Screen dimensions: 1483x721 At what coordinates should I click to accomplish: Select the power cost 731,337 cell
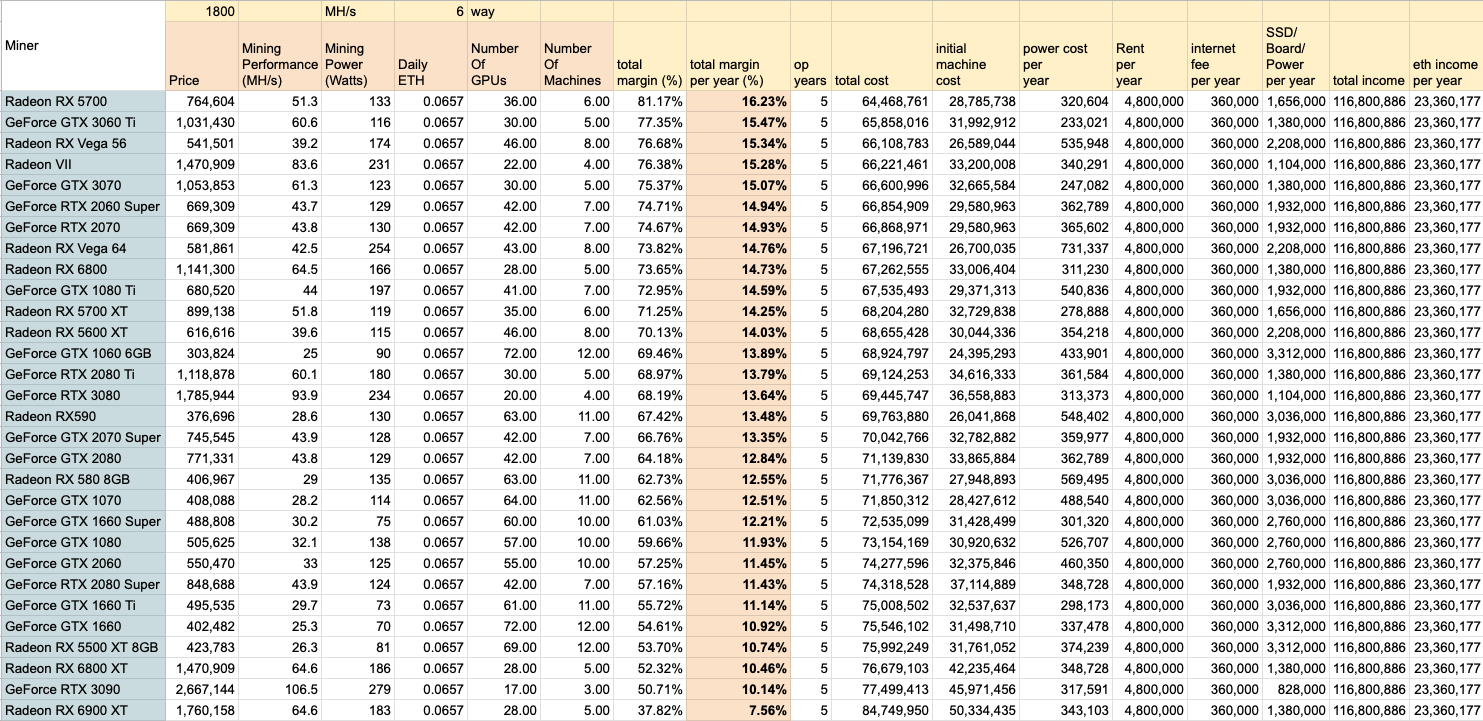pyautogui.click(x=1064, y=248)
